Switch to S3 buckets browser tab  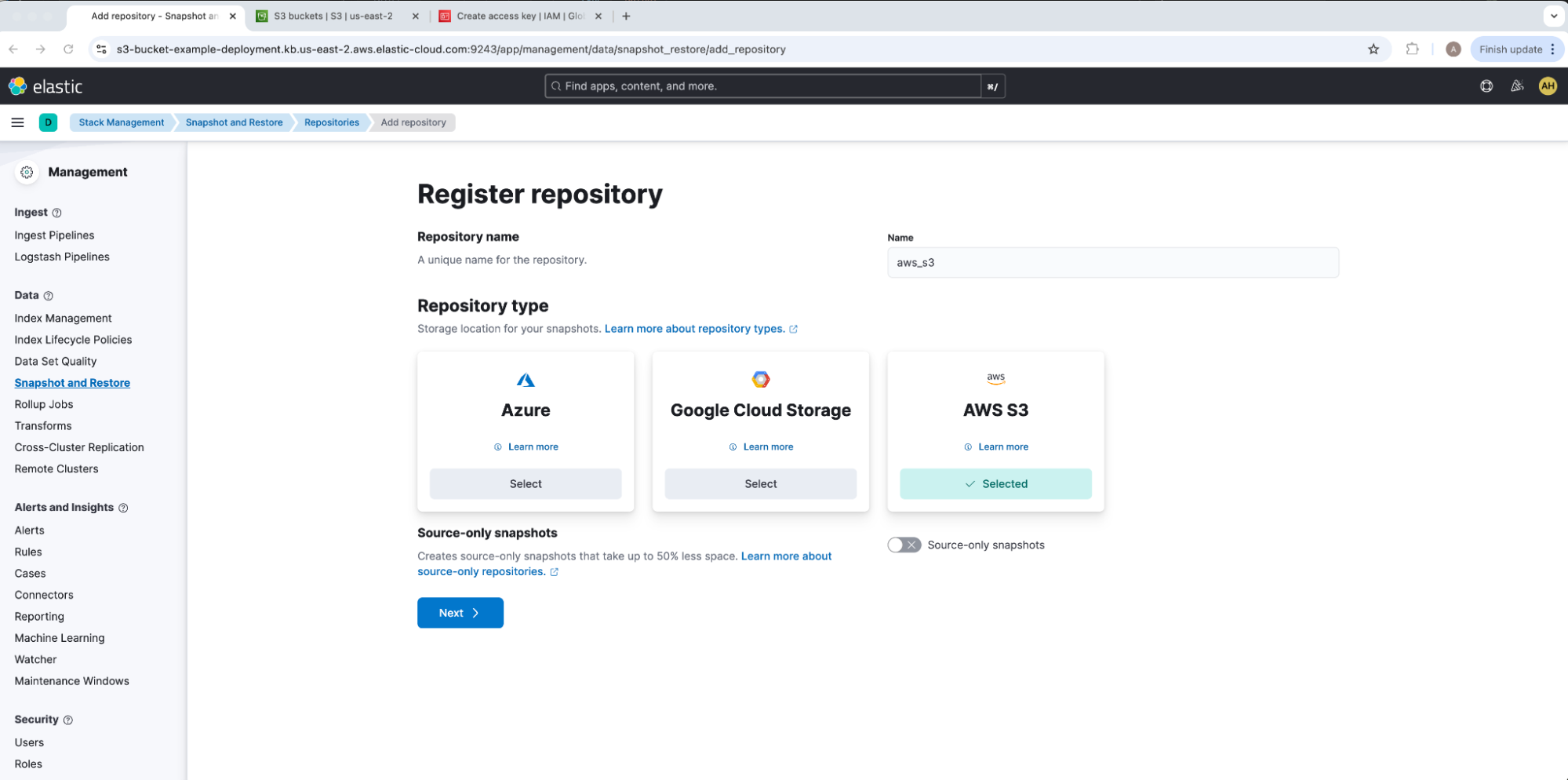pyautogui.click(x=333, y=16)
